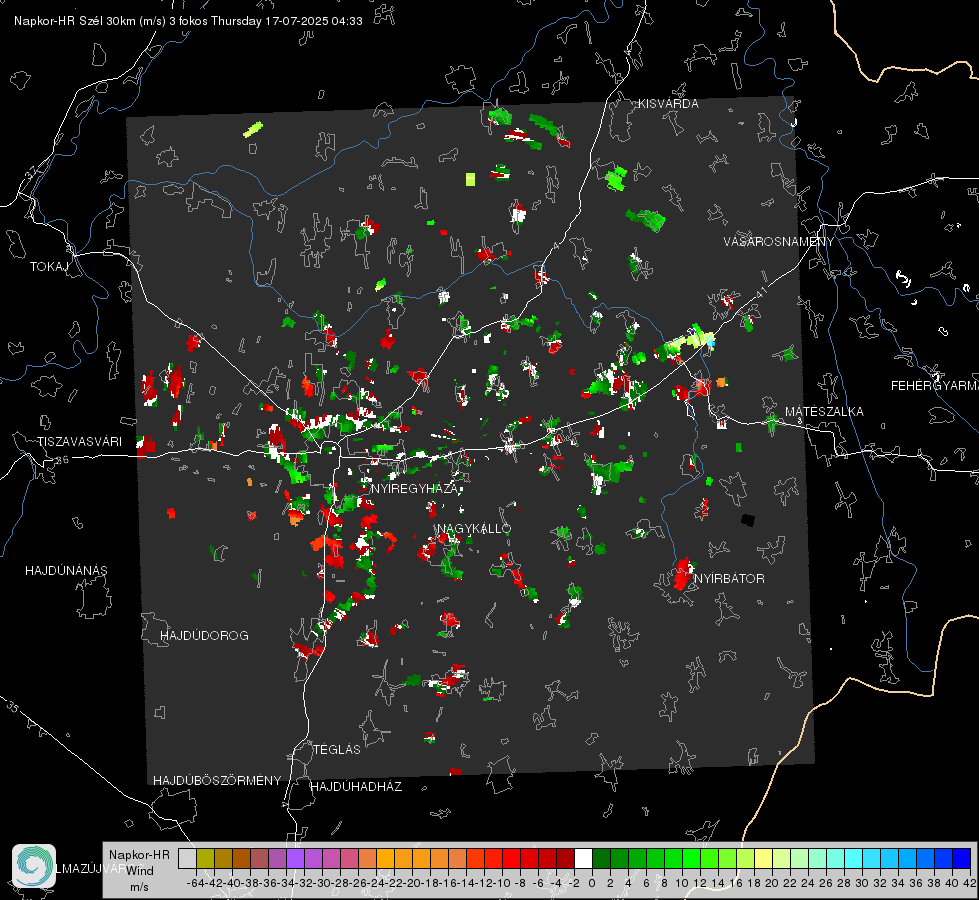Click the white zero-velocity legend swatch
The image size is (979, 900).
(583, 858)
